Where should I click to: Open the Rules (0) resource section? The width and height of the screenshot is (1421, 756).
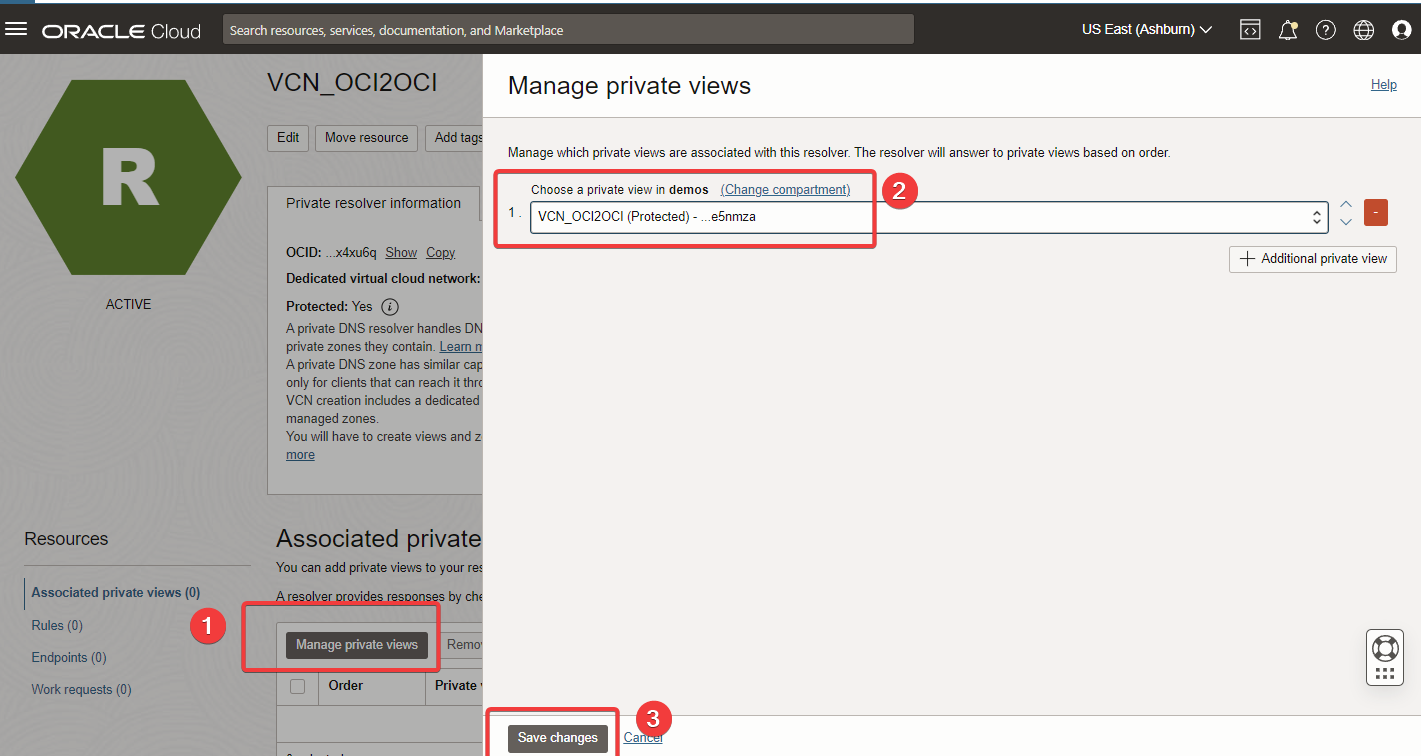[57, 625]
